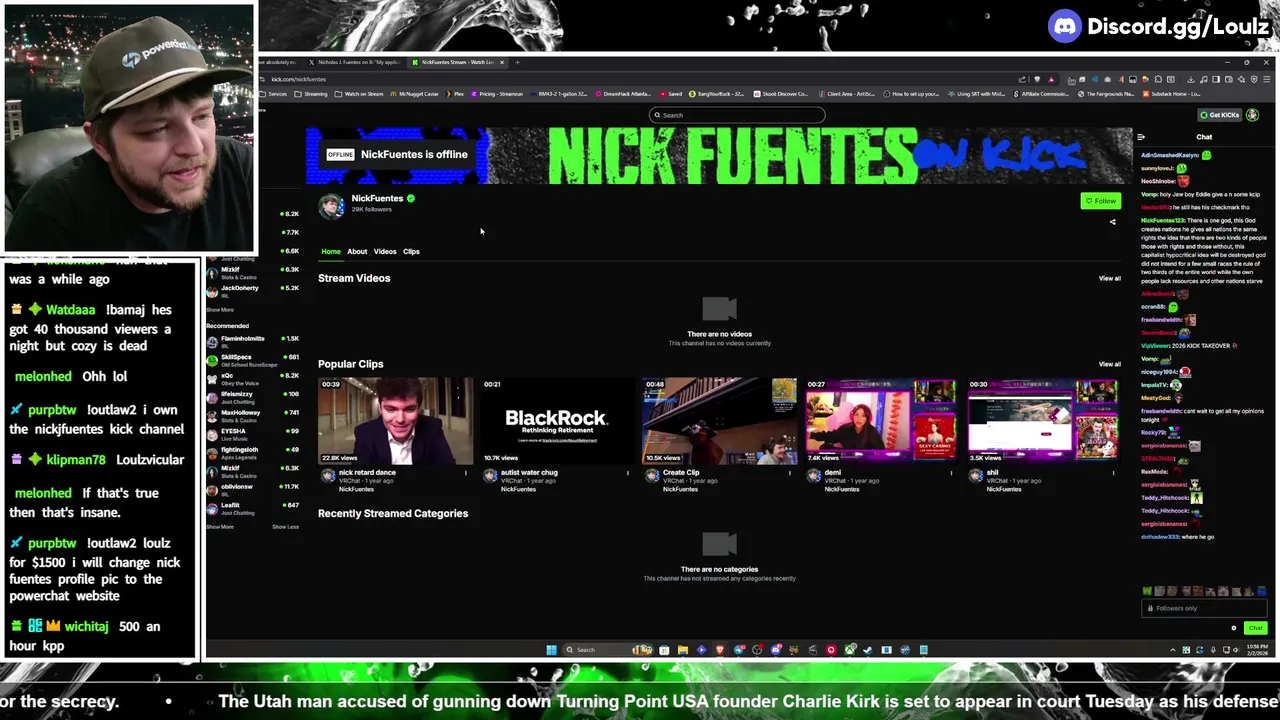Open NickFuentes profile avatar
Image resolution: width=1280 pixels, height=720 pixels.
332,205
